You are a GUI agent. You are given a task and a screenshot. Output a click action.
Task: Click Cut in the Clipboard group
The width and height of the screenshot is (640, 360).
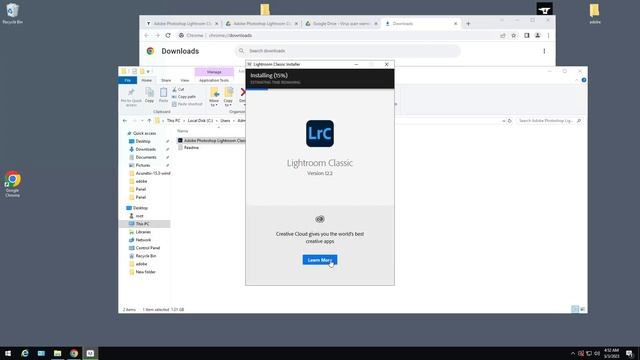[178, 89]
